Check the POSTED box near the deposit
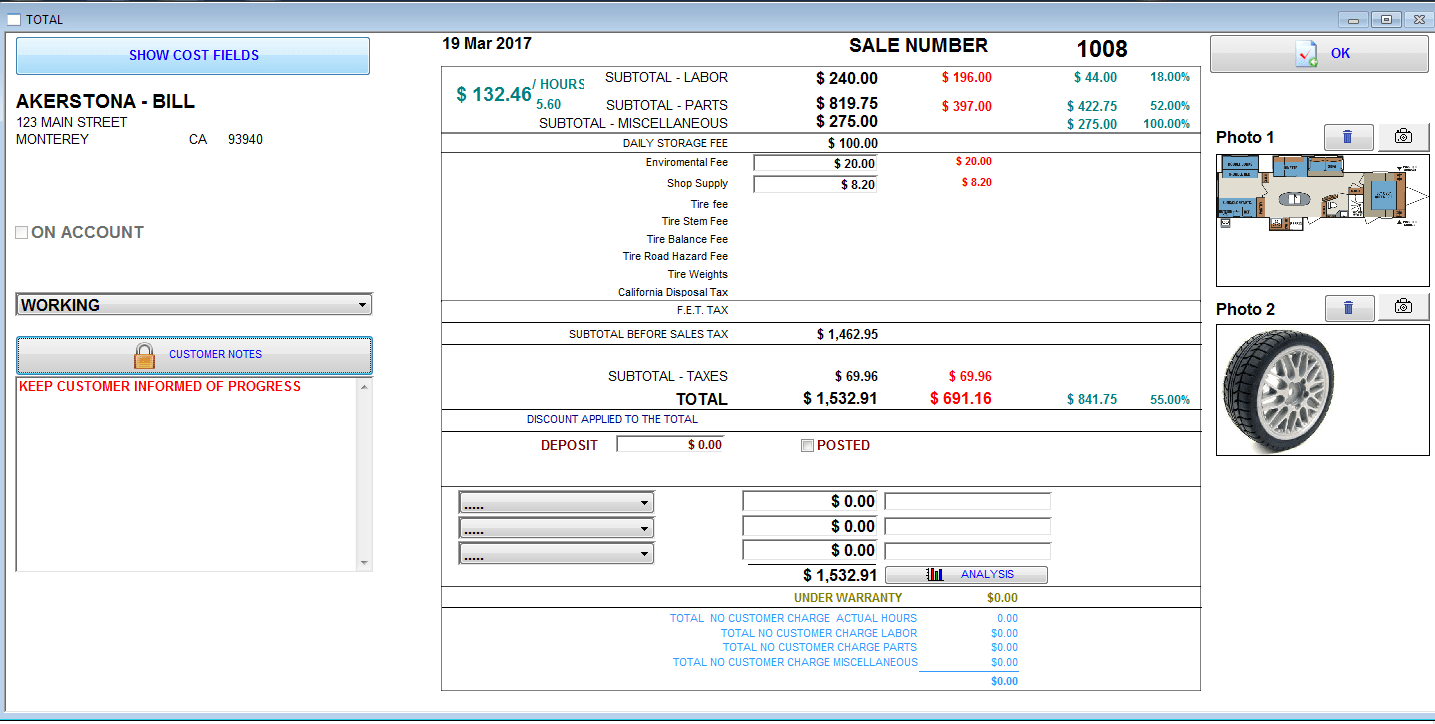Viewport: 1435px width, 724px height. point(807,445)
